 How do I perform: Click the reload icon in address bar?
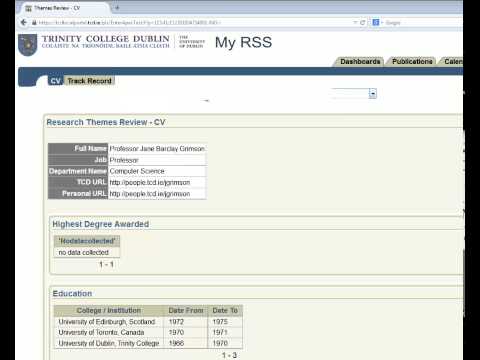(363, 22)
